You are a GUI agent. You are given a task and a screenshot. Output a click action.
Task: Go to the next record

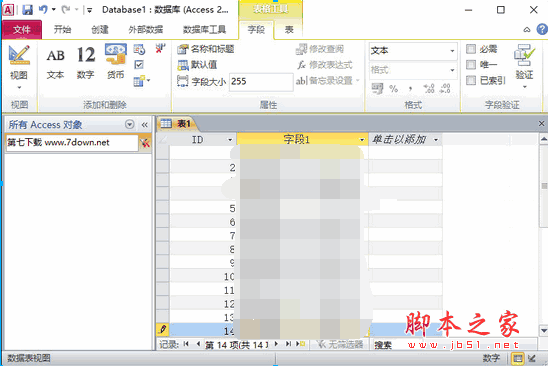(x=276, y=344)
